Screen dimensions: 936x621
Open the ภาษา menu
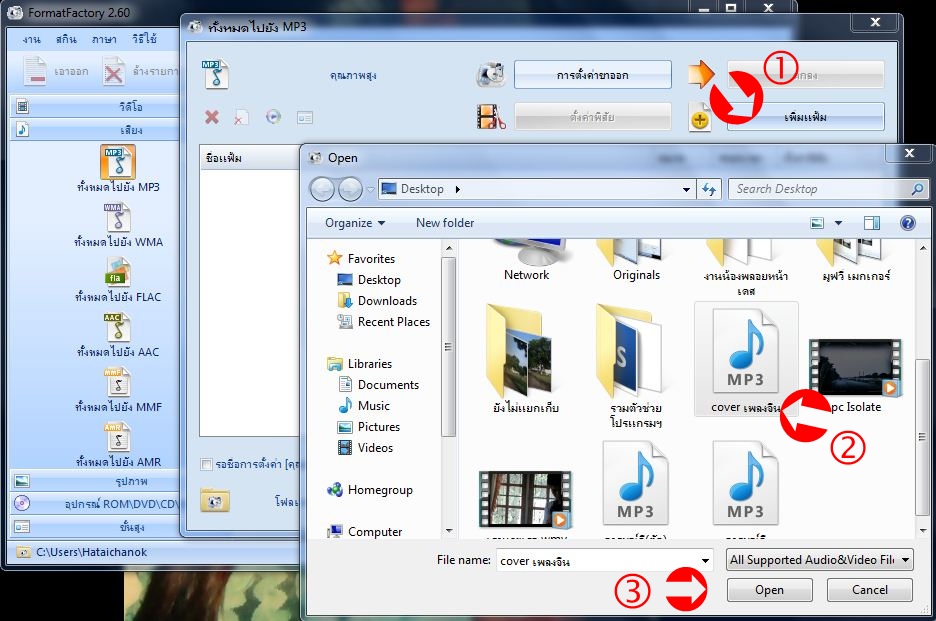(104, 40)
